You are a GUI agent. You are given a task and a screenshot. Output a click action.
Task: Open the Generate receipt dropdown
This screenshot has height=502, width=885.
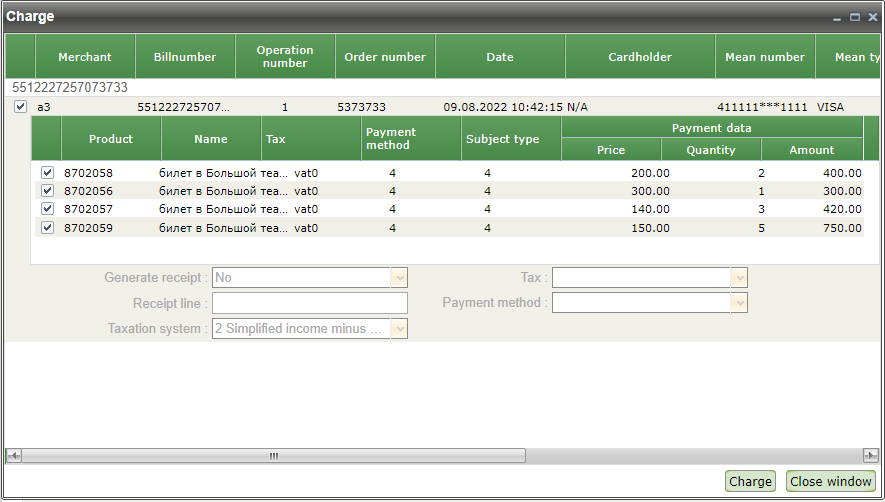399,278
